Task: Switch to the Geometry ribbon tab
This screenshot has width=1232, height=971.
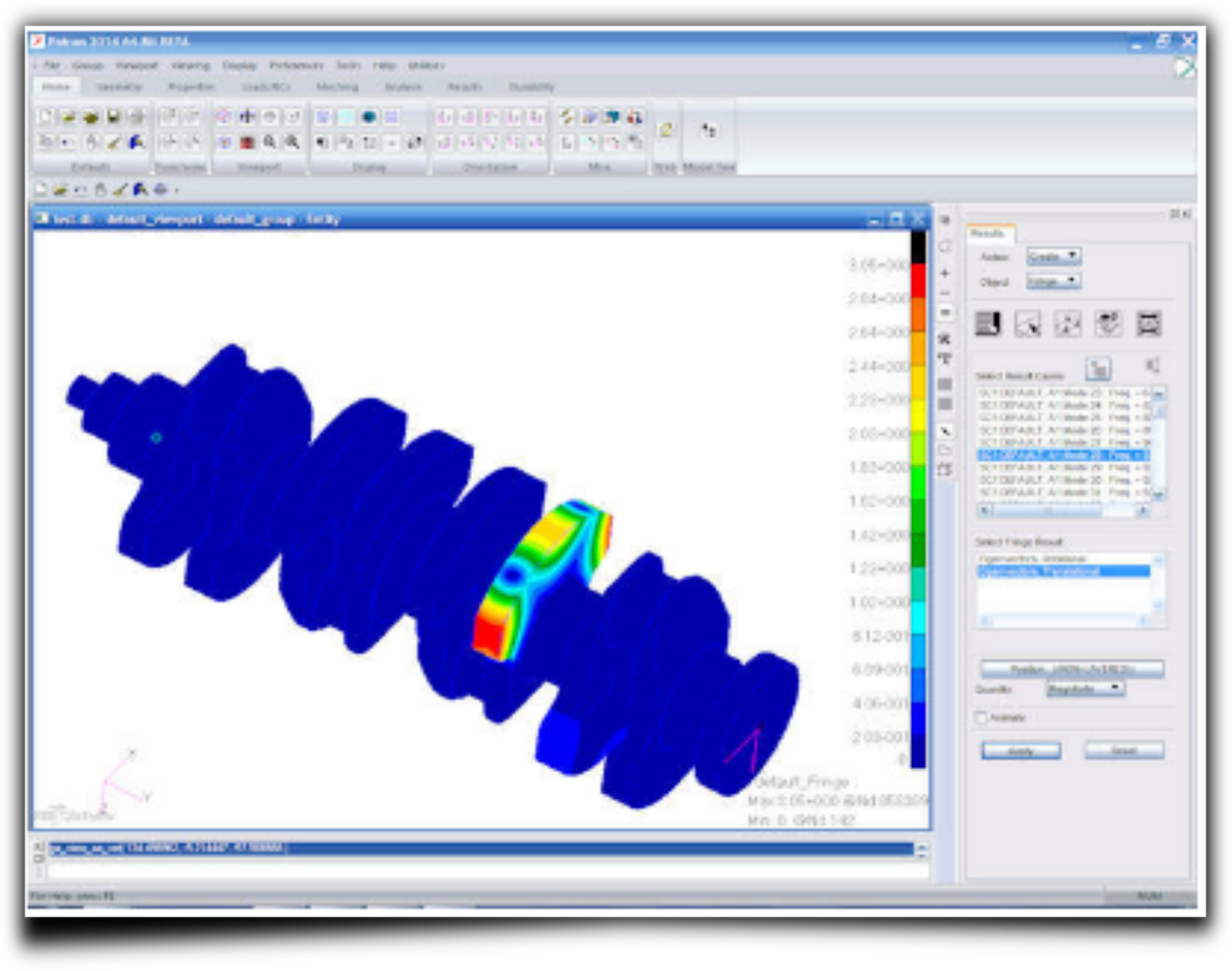Action: [119, 87]
